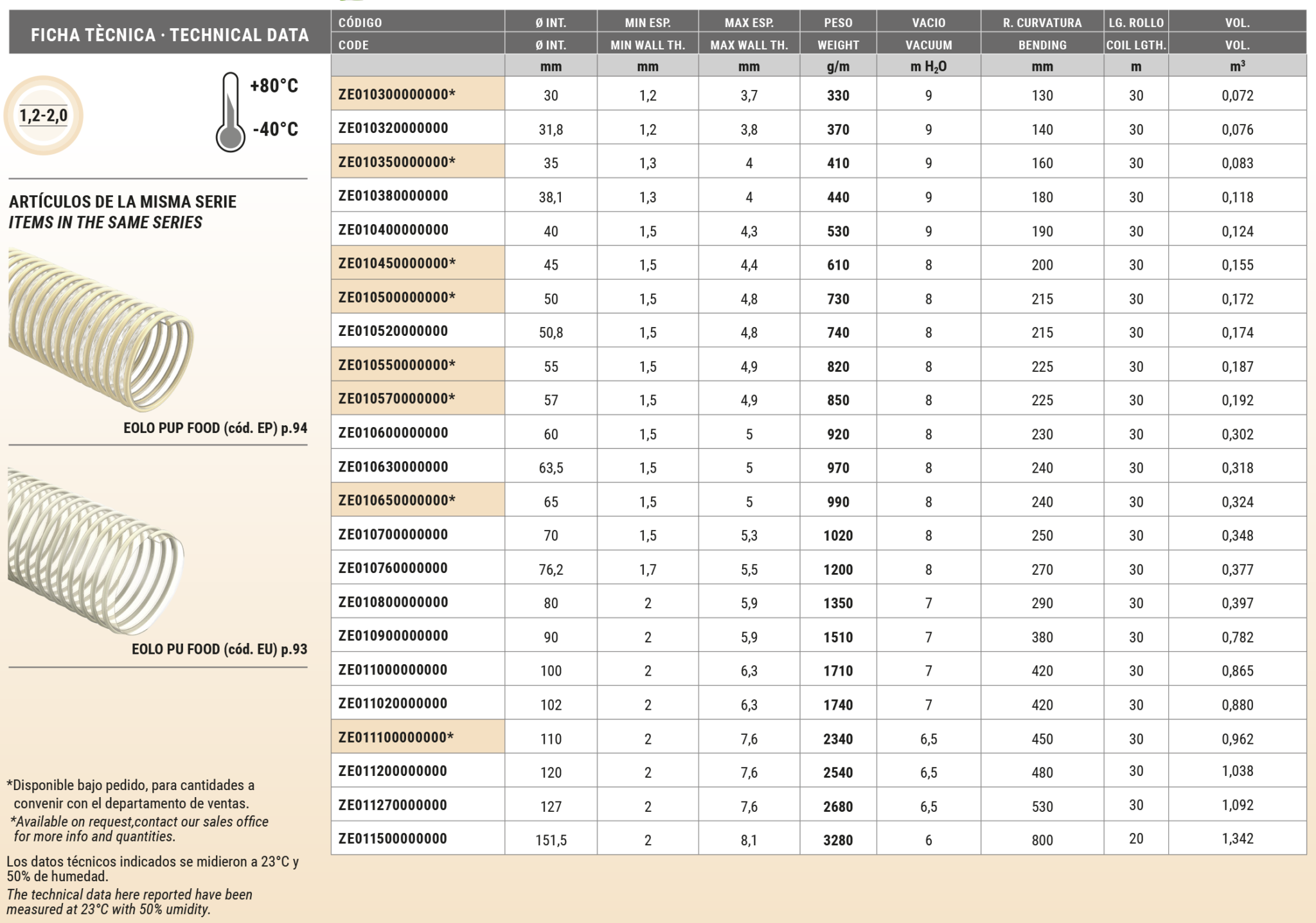Viewport: 1316px width, 923px height.
Task: Select volume value 1,342 cell
Action: 1237,838
